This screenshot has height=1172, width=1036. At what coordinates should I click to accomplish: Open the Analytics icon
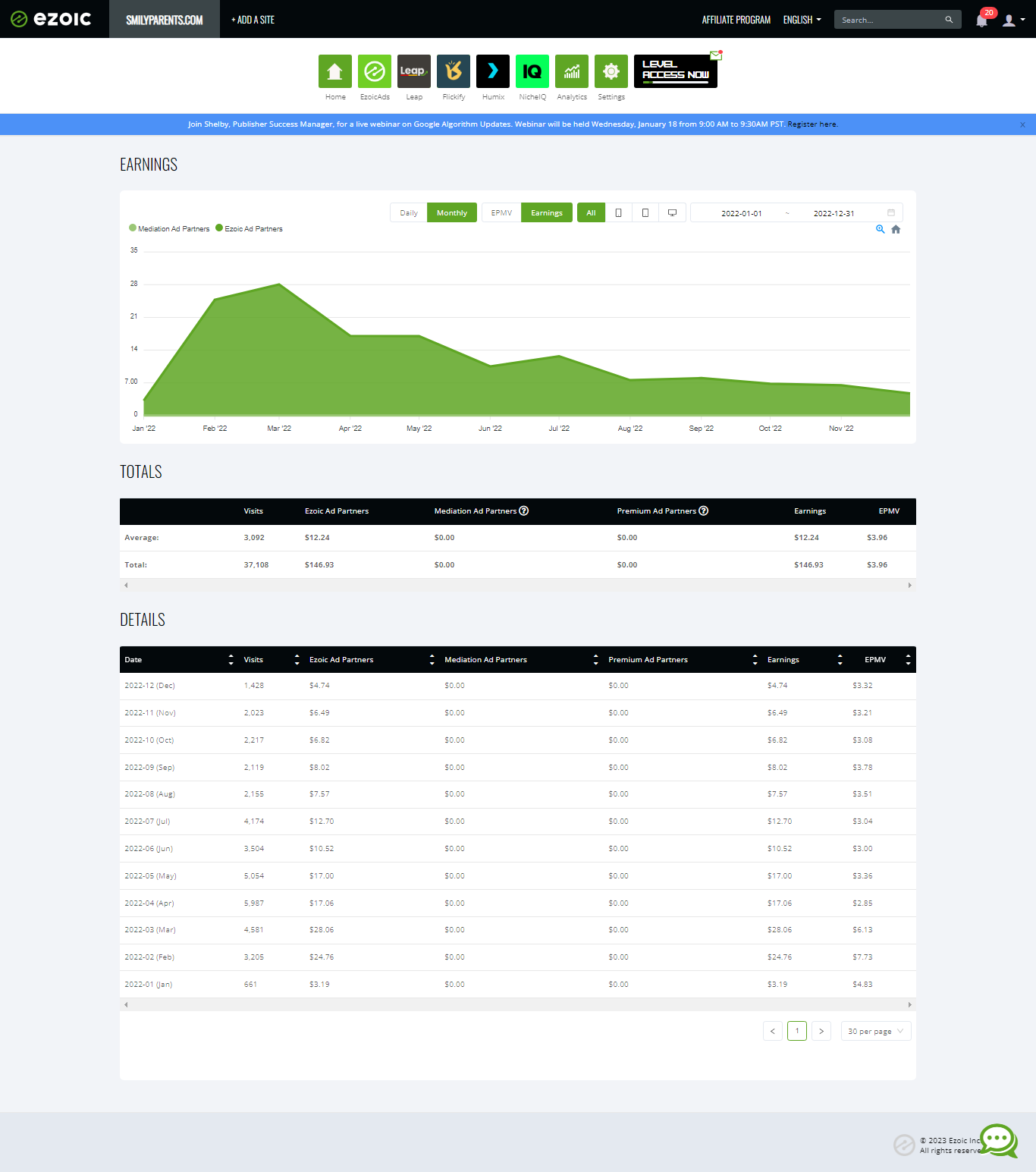(571, 71)
